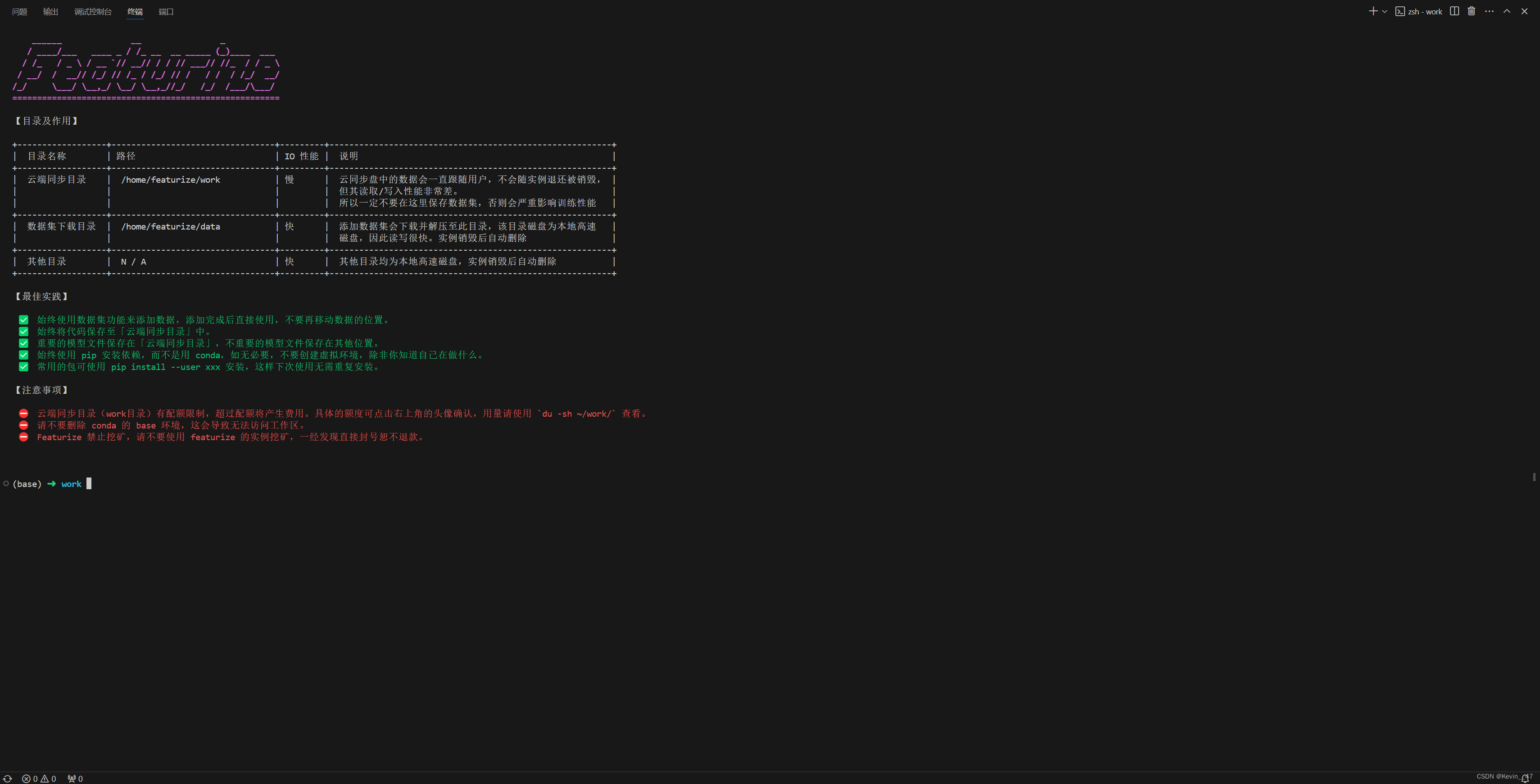The image size is (1540, 784).
Task: Switch to the 问题 (Problems) tab
Action: tap(20, 12)
